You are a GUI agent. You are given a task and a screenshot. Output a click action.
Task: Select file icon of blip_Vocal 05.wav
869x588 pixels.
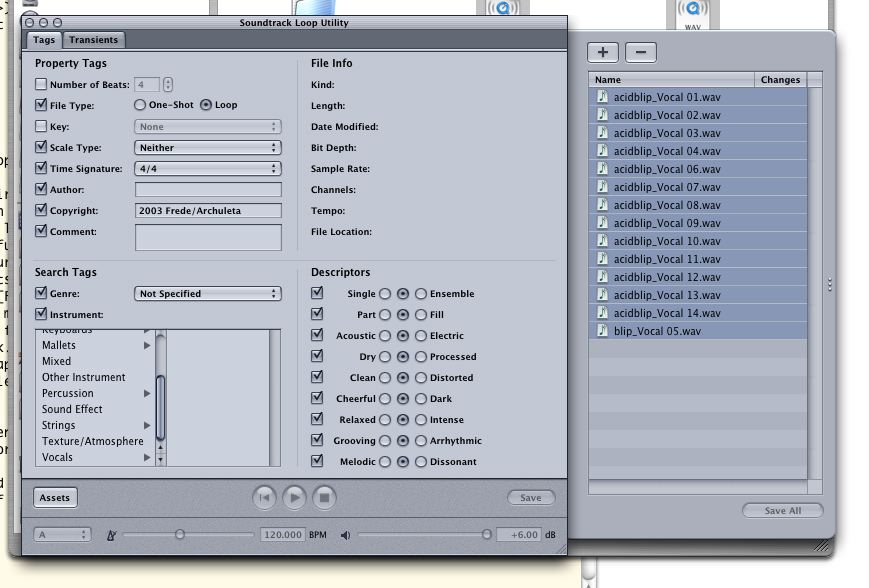point(602,331)
